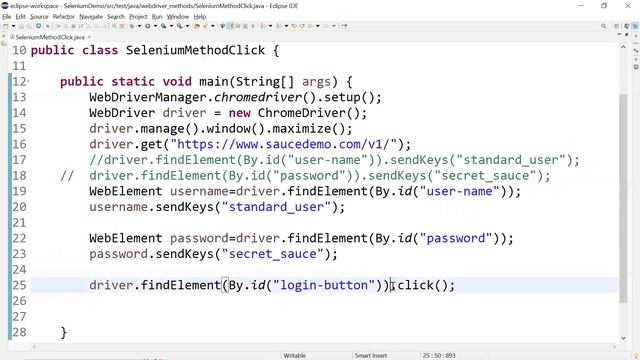Image resolution: width=640 pixels, height=360 pixels.
Task: Expand the Debug dropdown arrow
Action: [x=139, y=26]
